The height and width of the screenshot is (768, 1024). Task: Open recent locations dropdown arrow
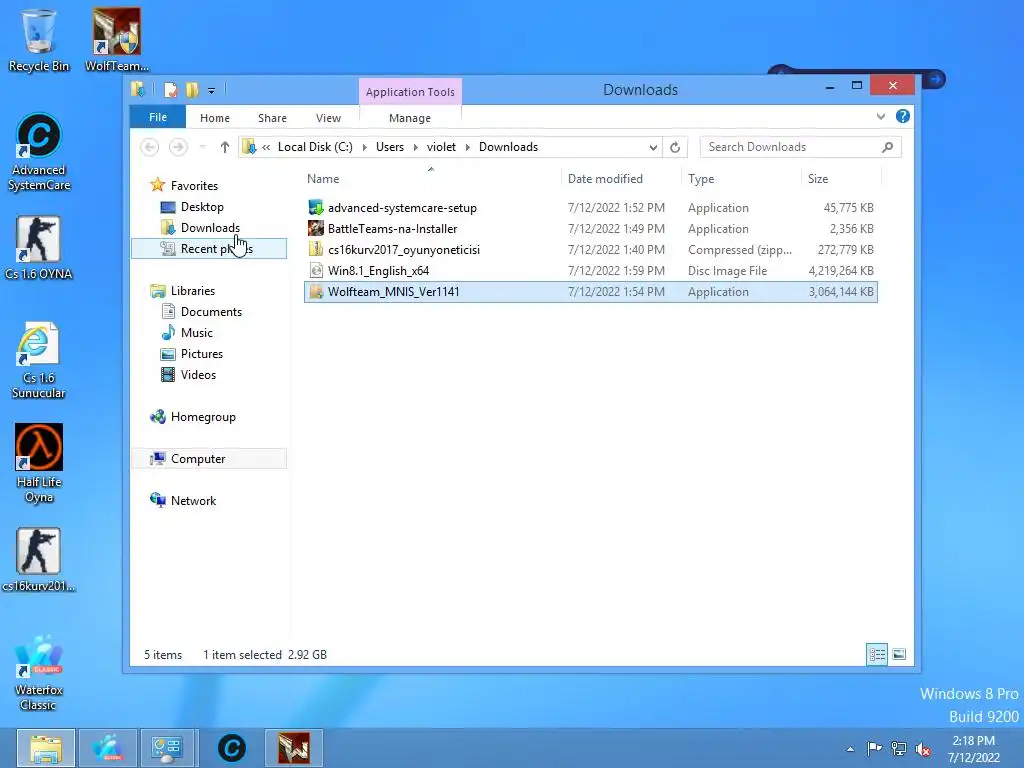point(202,147)
